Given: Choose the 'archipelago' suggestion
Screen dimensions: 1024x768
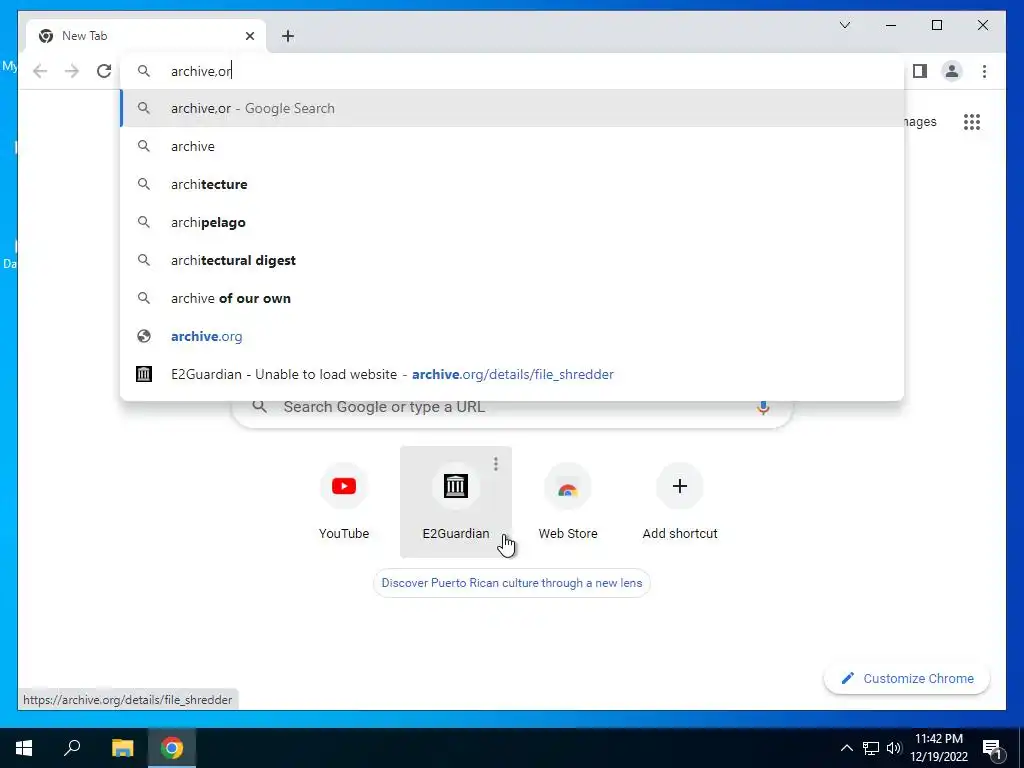Looking at the screenshot, I should coord(512,222).
